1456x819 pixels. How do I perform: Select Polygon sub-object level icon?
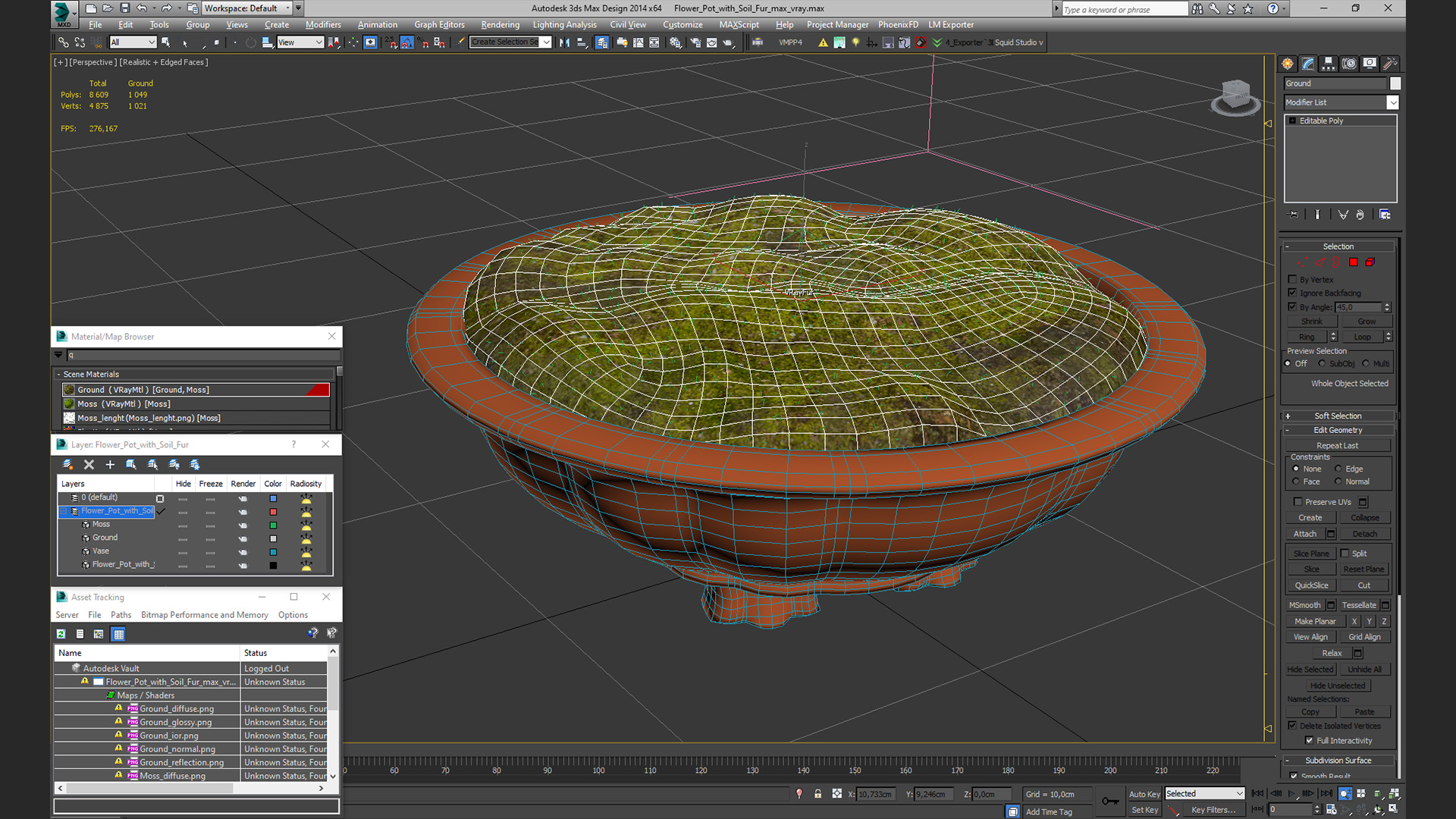1354,262
